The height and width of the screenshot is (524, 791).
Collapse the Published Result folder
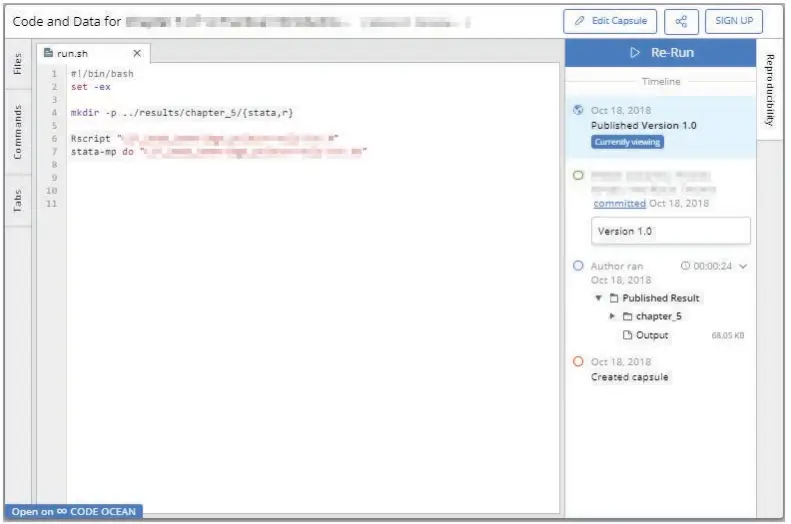(598, 298)
